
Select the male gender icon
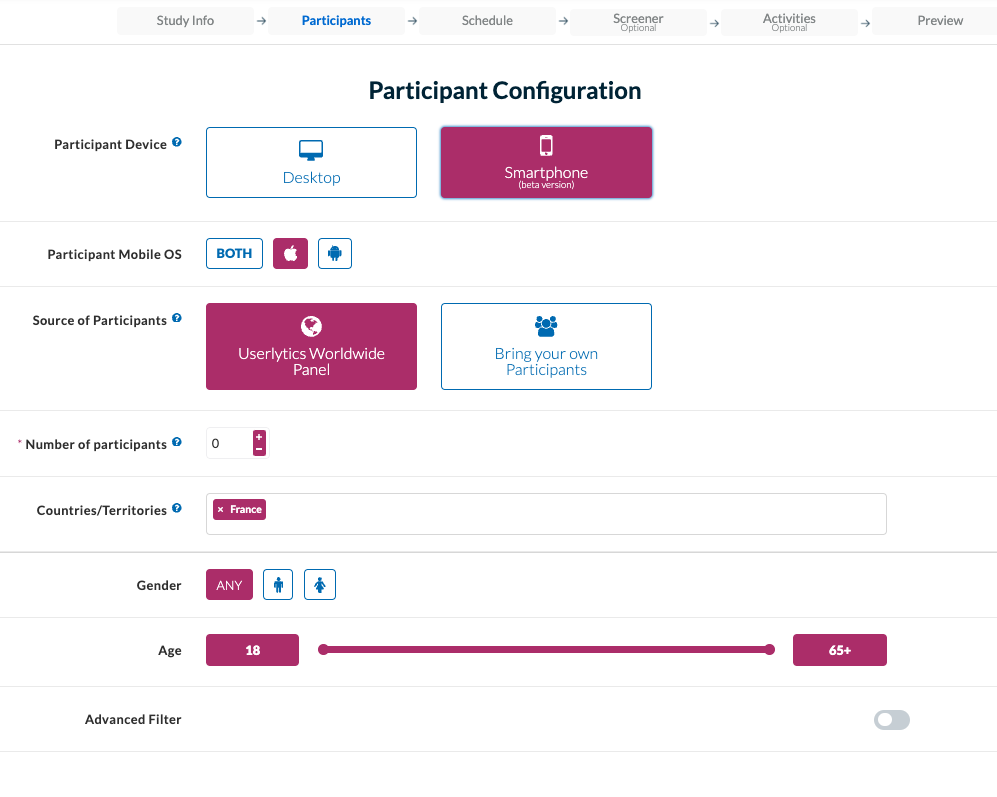pyautogui.click(x=278, y=584)
